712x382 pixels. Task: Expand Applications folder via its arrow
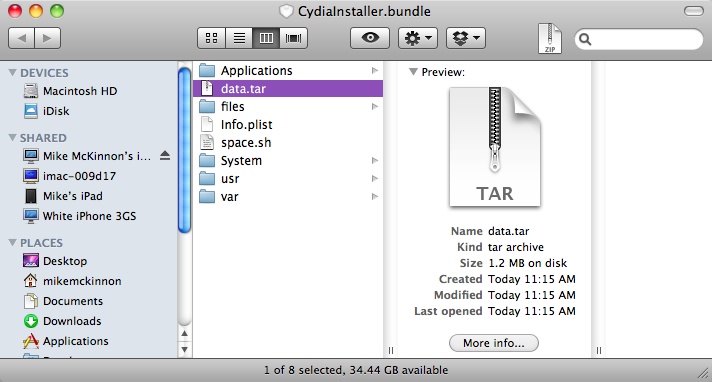pos(375,70)
